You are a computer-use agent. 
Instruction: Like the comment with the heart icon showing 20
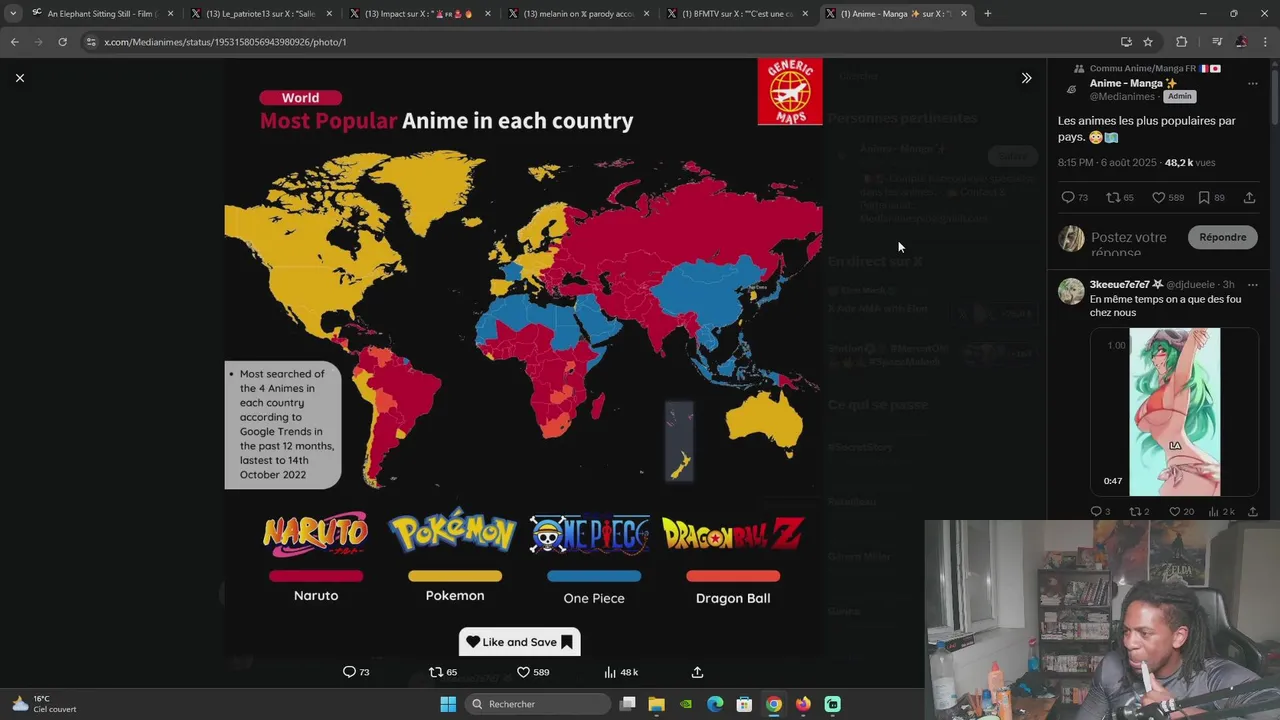(1175, 511)
